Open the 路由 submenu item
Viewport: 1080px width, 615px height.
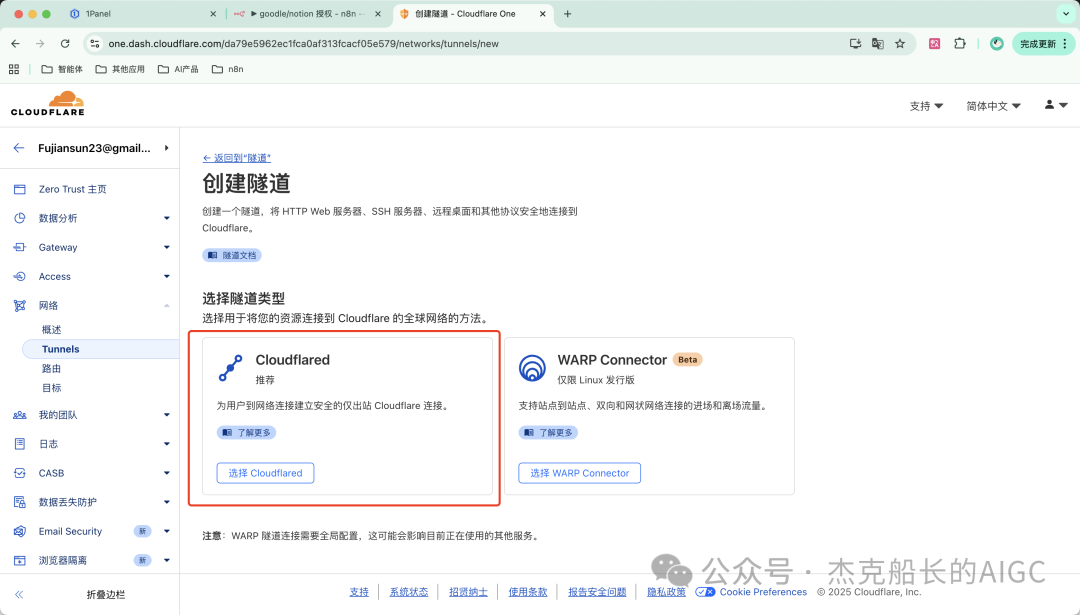[52, 368]
